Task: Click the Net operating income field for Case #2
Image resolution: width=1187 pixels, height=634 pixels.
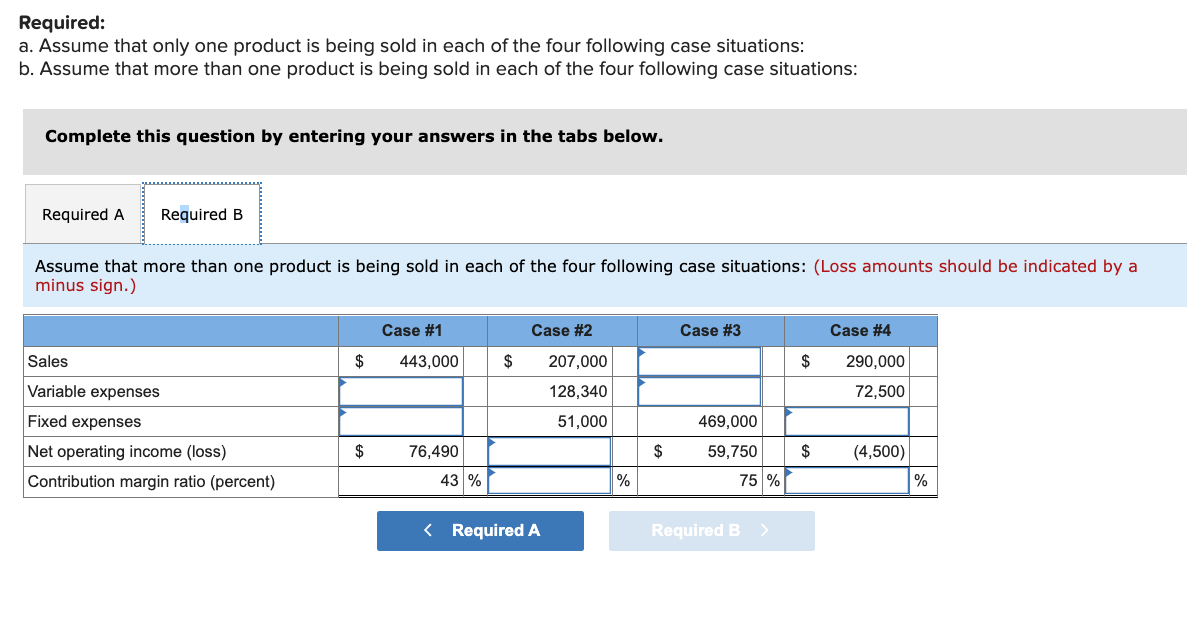Action: (549, 451)
